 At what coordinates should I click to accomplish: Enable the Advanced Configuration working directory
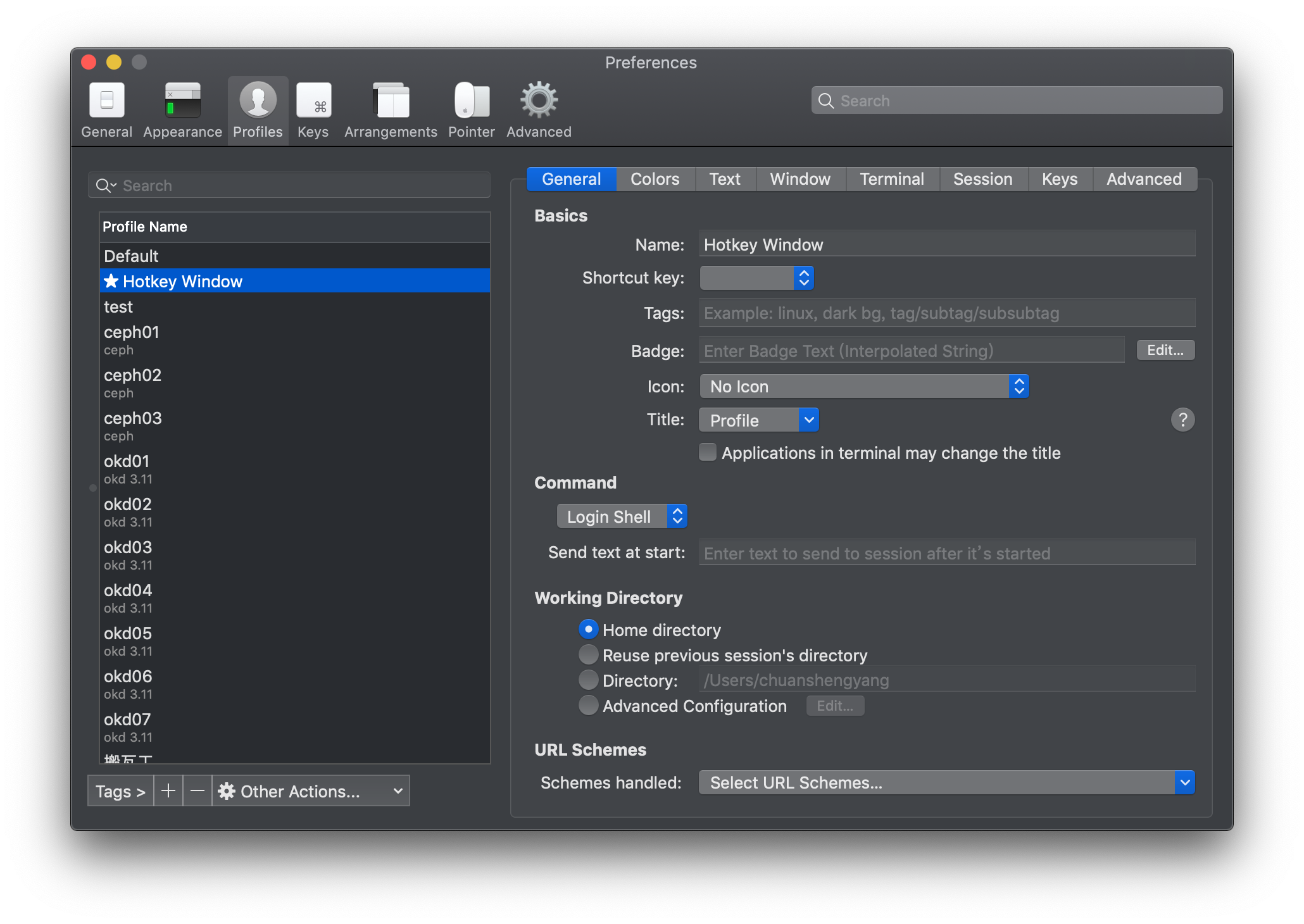click(588, 705)
